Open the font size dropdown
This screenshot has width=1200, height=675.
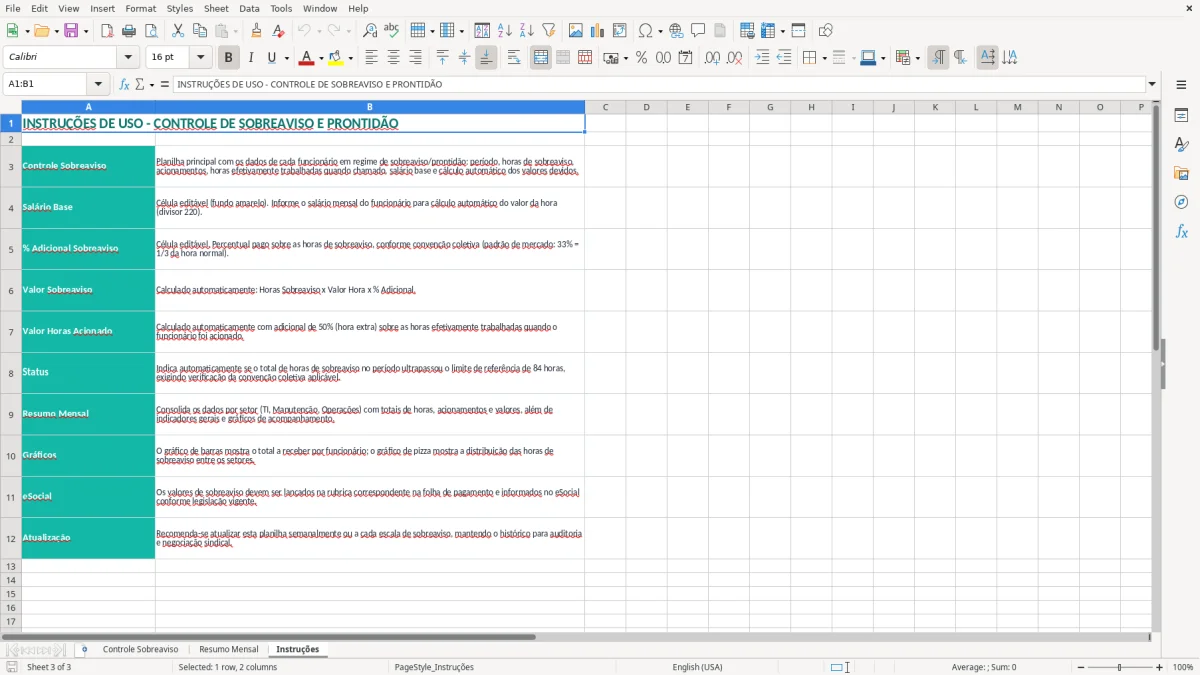(201, 58)
